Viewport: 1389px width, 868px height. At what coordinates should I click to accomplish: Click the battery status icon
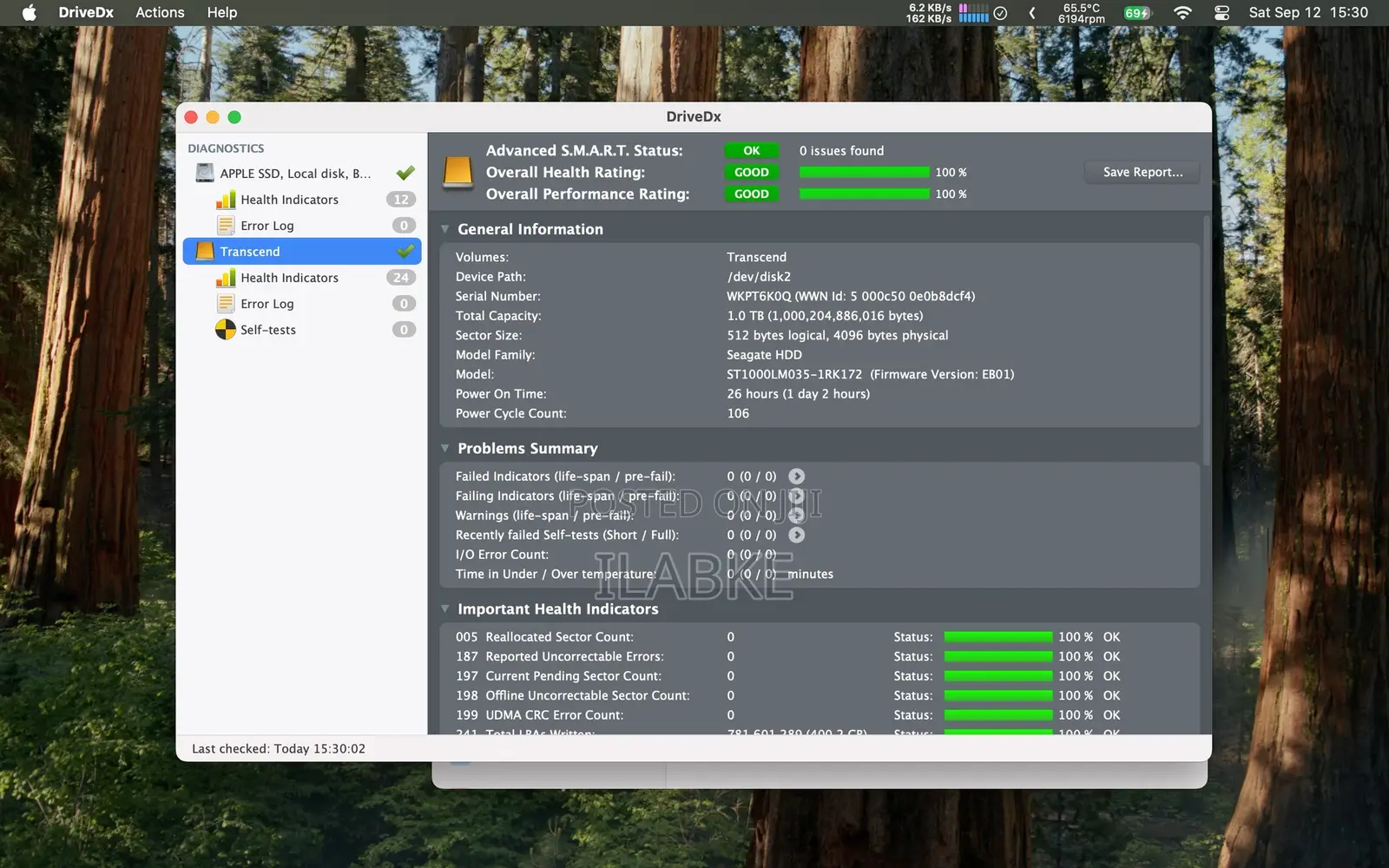1137,12
